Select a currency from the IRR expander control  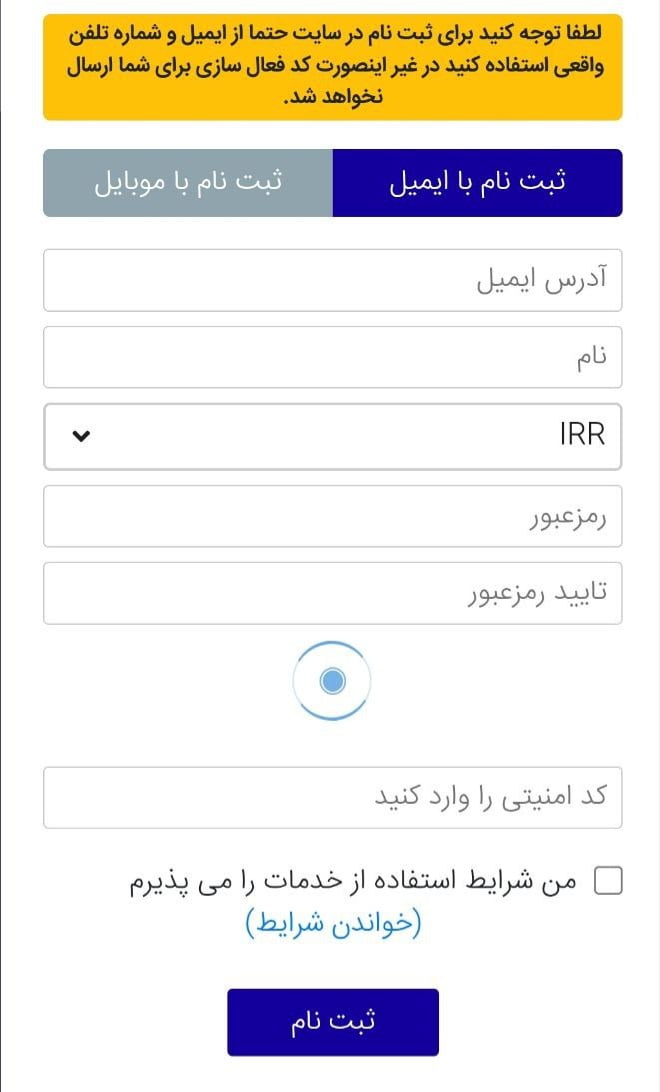point(332,436)
